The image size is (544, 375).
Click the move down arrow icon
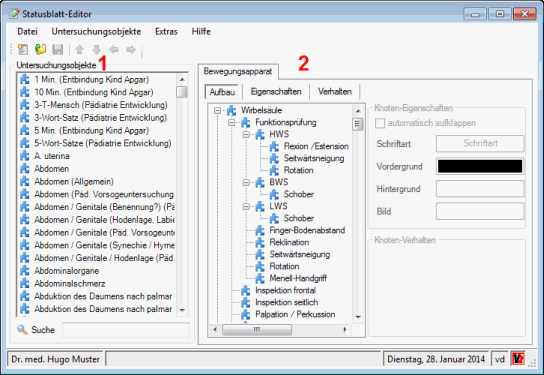(x=96, y=49)
